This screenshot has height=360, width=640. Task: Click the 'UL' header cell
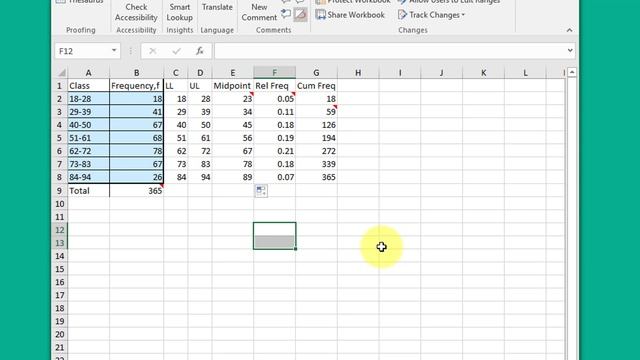tap(200, 86)
